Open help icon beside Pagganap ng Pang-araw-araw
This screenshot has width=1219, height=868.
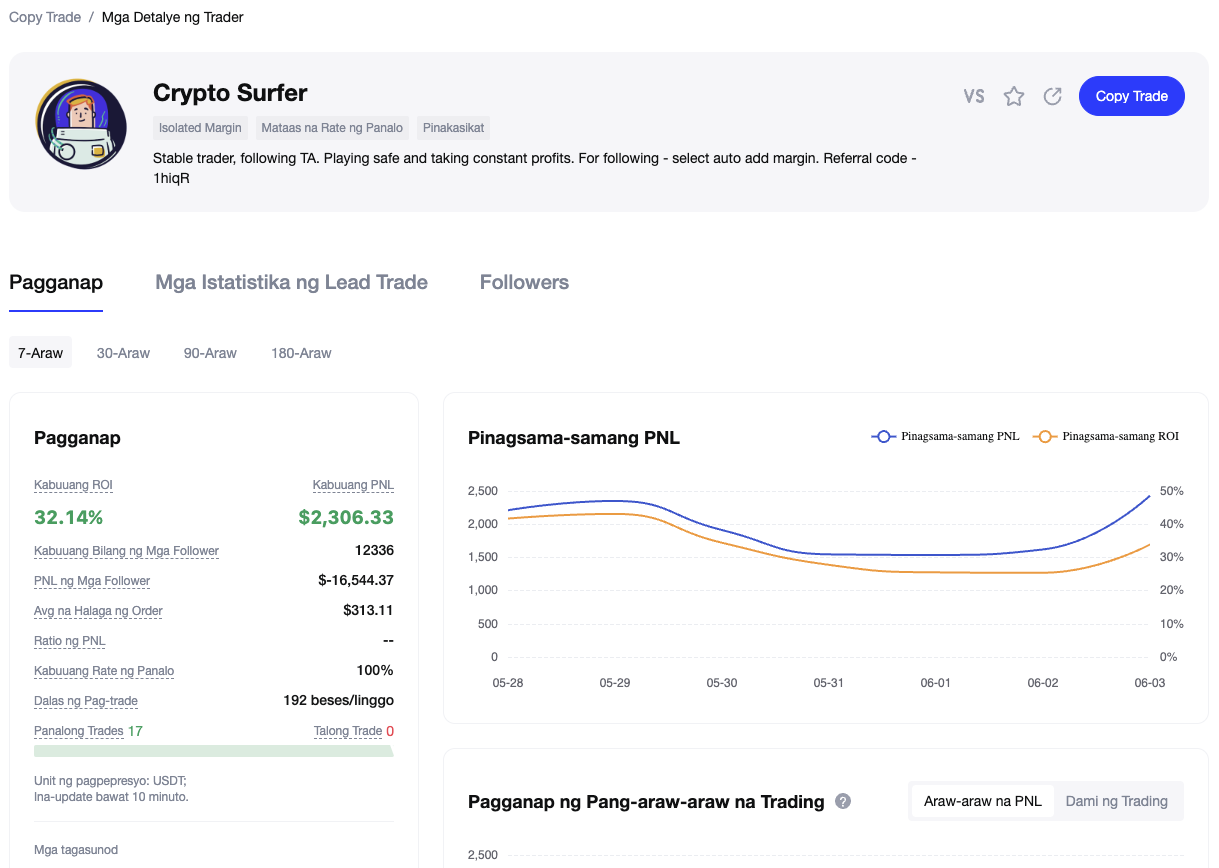(x=843, y=801)
